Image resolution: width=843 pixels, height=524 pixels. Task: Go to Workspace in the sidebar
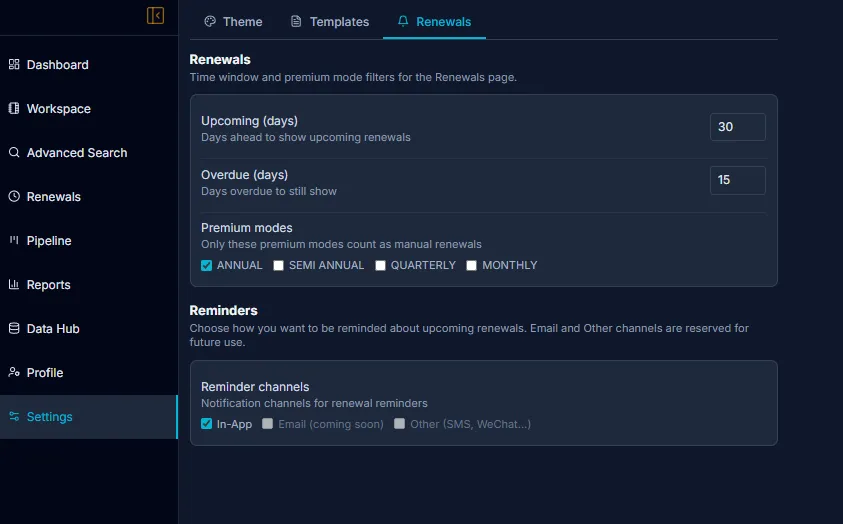[x=89, y=109]
